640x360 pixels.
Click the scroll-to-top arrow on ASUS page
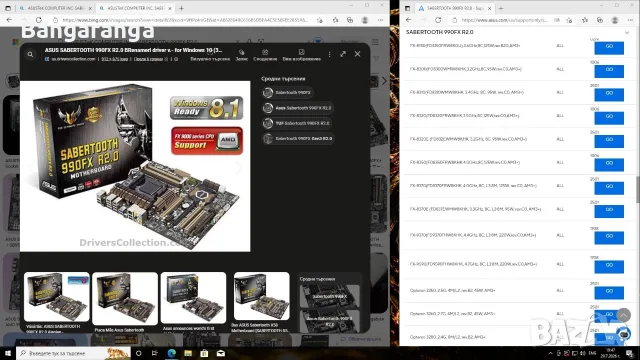(x=623, y=315)
